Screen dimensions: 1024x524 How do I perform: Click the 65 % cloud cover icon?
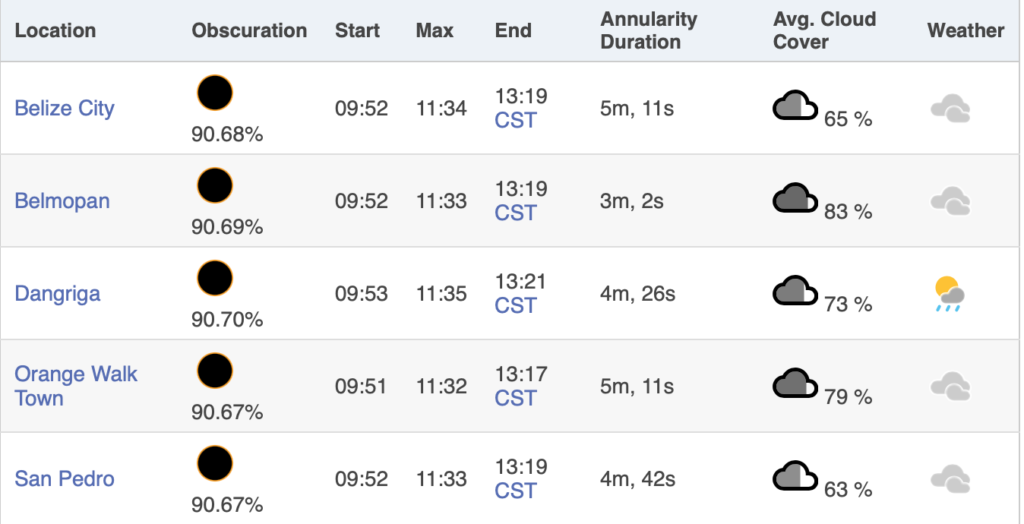pyautogui.click(x=795, y=106)
